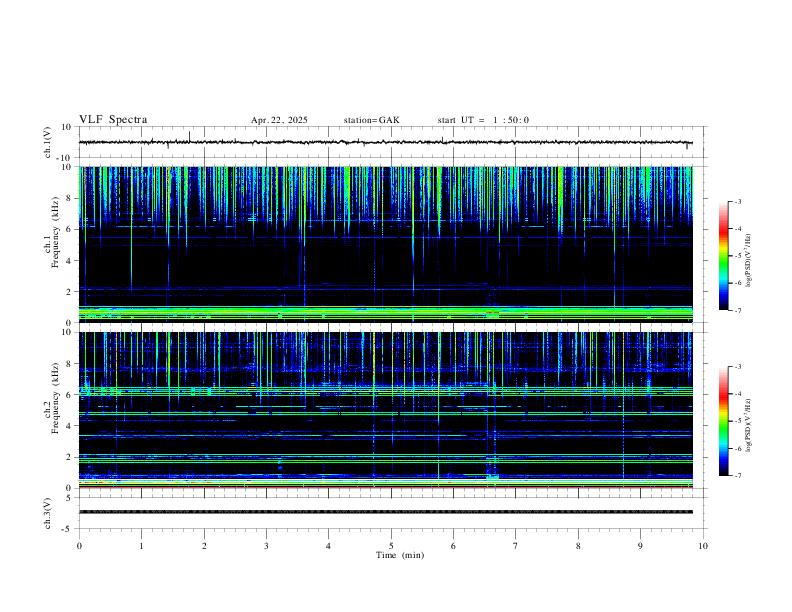Click the ch.2 spectrogram's color scale bar
The width and height of the screenshot is (792, 612).
(x=724, y=421)
